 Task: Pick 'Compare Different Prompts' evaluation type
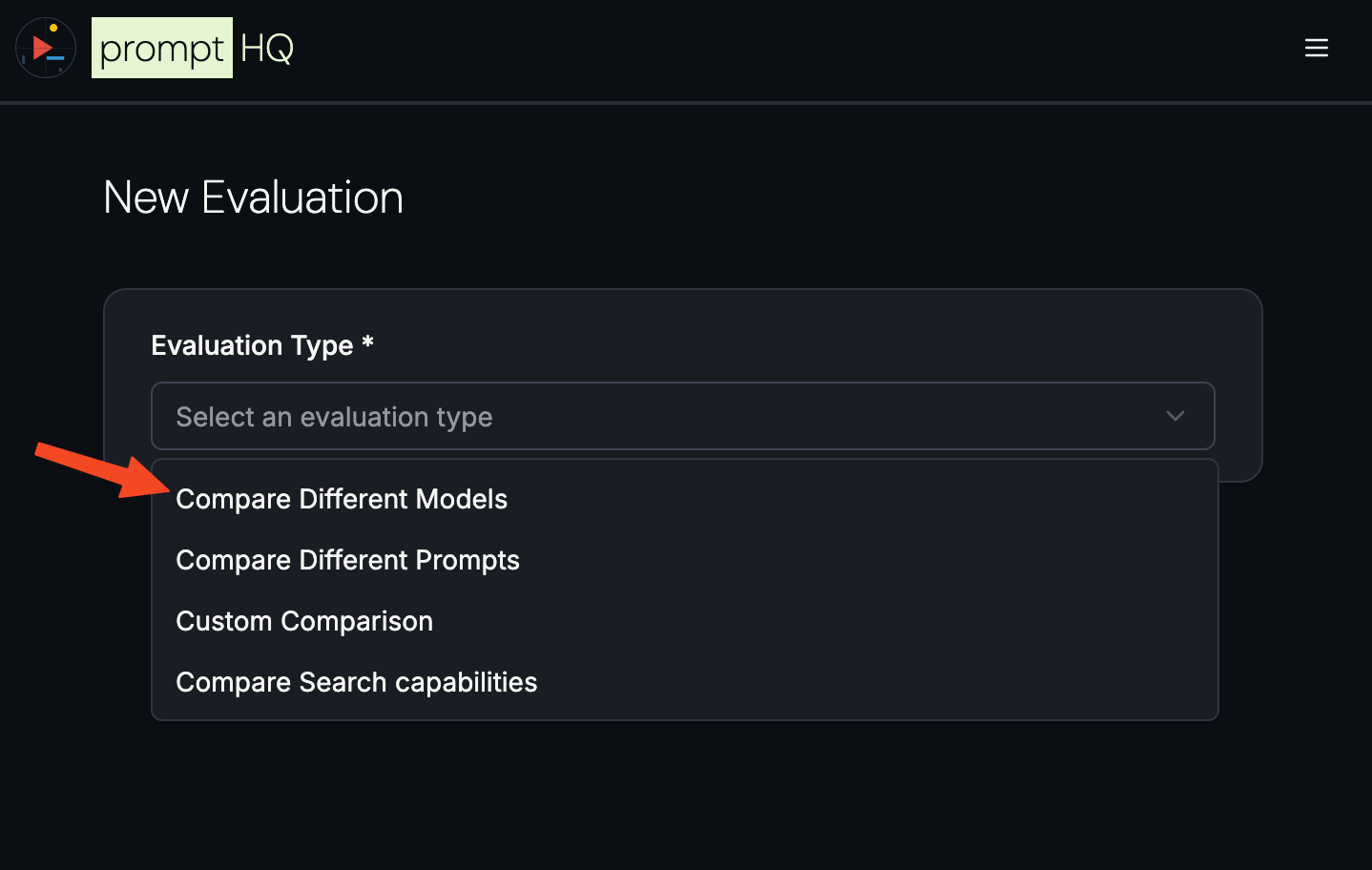coord(347,560)
